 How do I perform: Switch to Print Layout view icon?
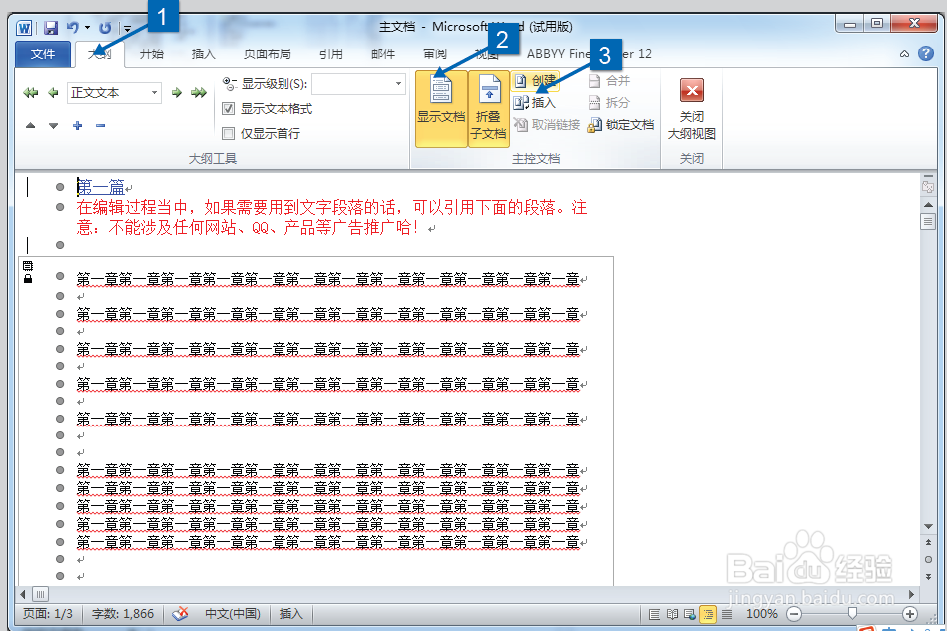point(654,614)
